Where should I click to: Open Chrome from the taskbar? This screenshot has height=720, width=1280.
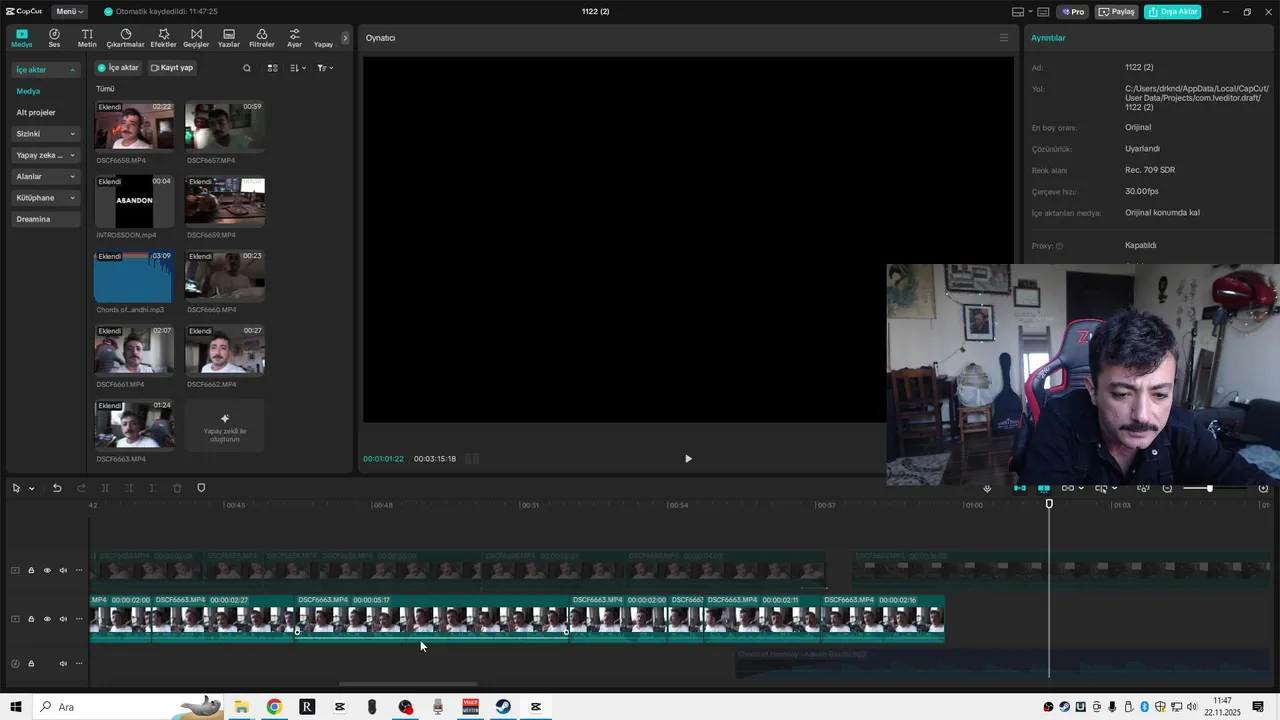coord(274,707)
